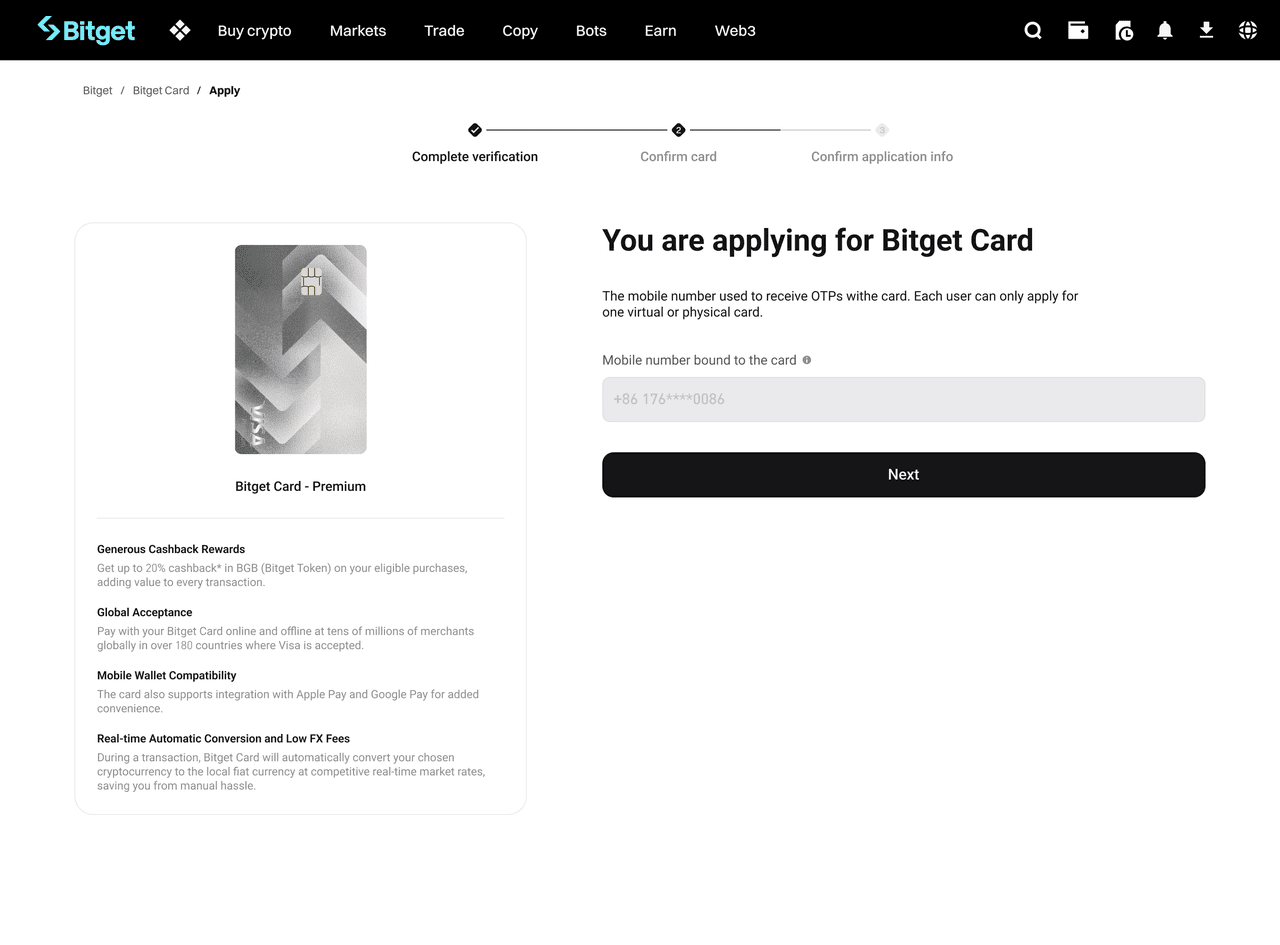This screenshot has width=1280, height=945.
Task: Click the Bitget logo
Action: coord(86,30)
